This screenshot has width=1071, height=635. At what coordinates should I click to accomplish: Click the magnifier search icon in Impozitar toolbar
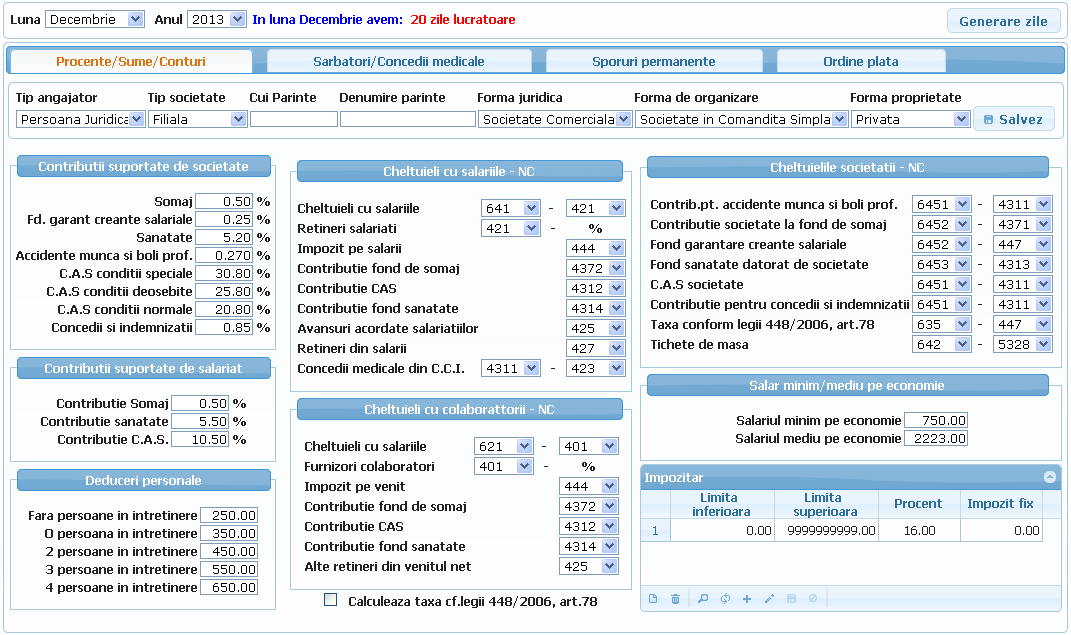pyautogui.click(x=703, y=599)
